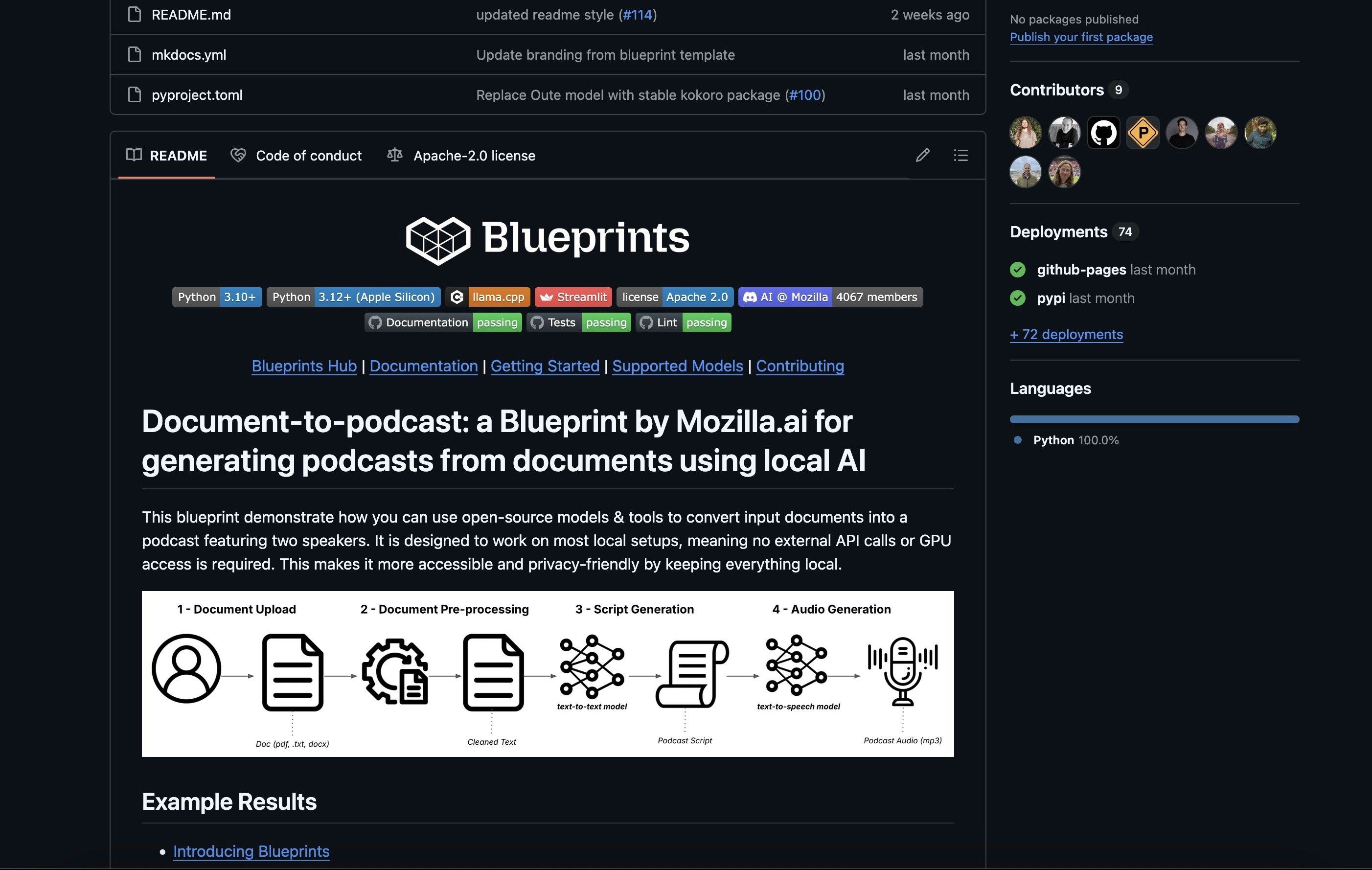Click the Document-to-podcast heading
The image size is (1372, 870).
click(x=503, y=440)
